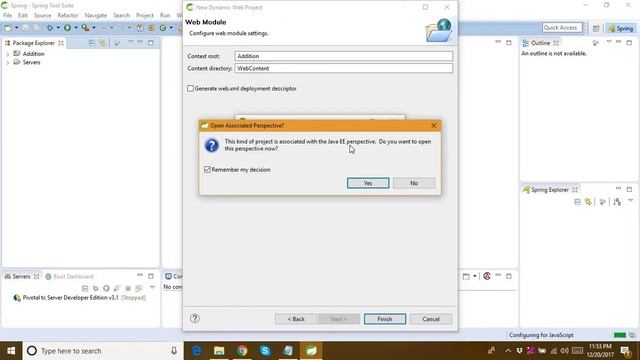This screenshot has height=360, width=640.
Task: Open the notification center icon
Action: 625,351
